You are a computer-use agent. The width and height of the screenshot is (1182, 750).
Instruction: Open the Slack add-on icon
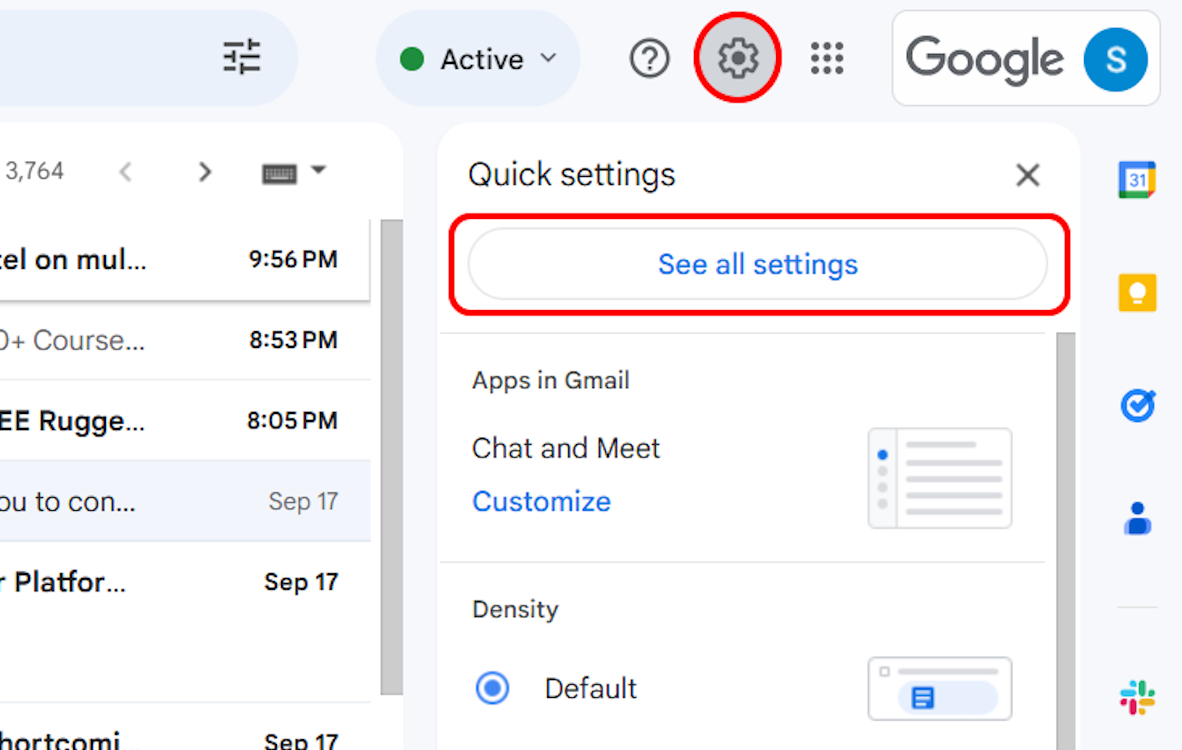[1137, 697]
